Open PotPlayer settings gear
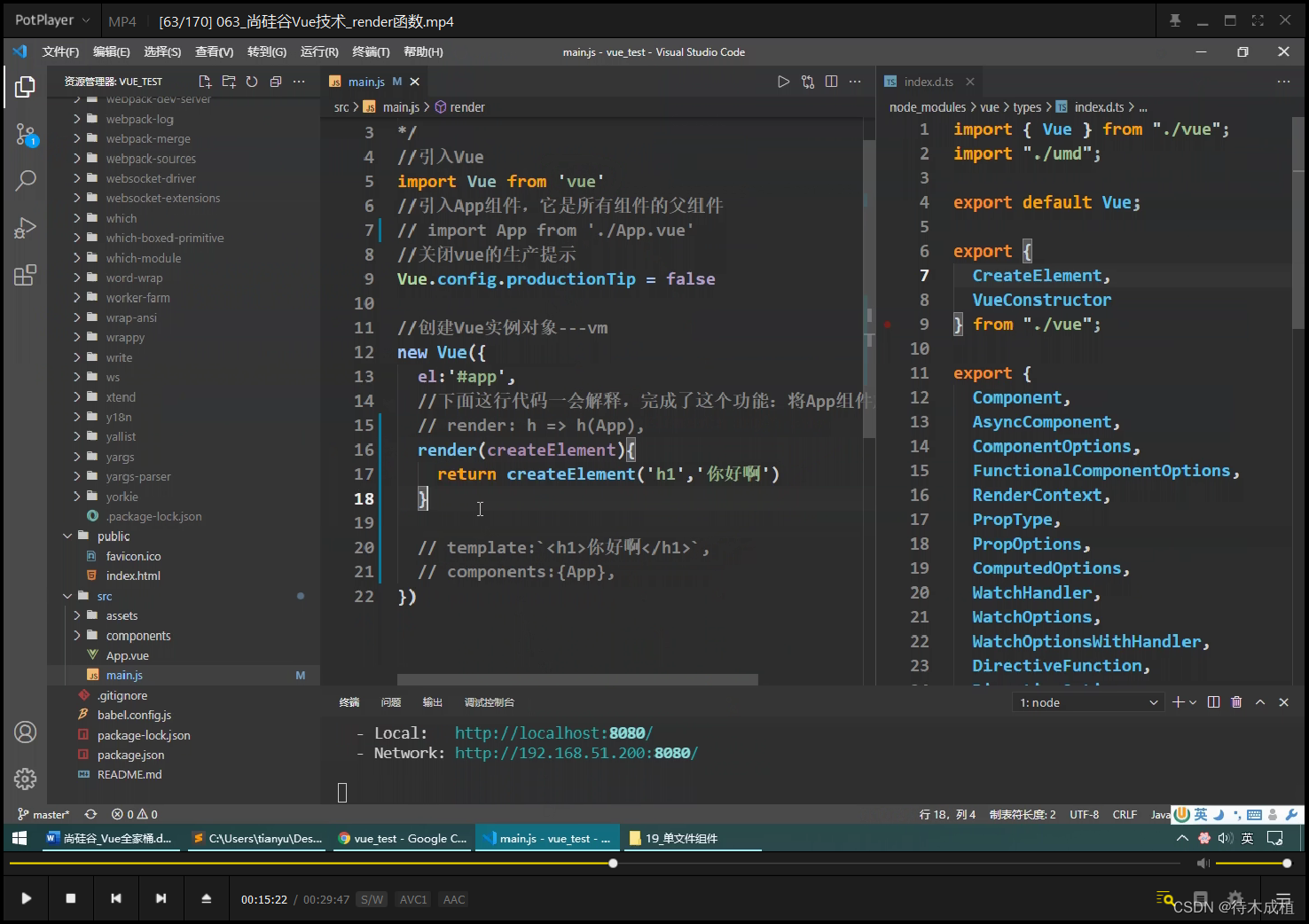Screen dimensions: 1309x924 (x=1235, y=898)
